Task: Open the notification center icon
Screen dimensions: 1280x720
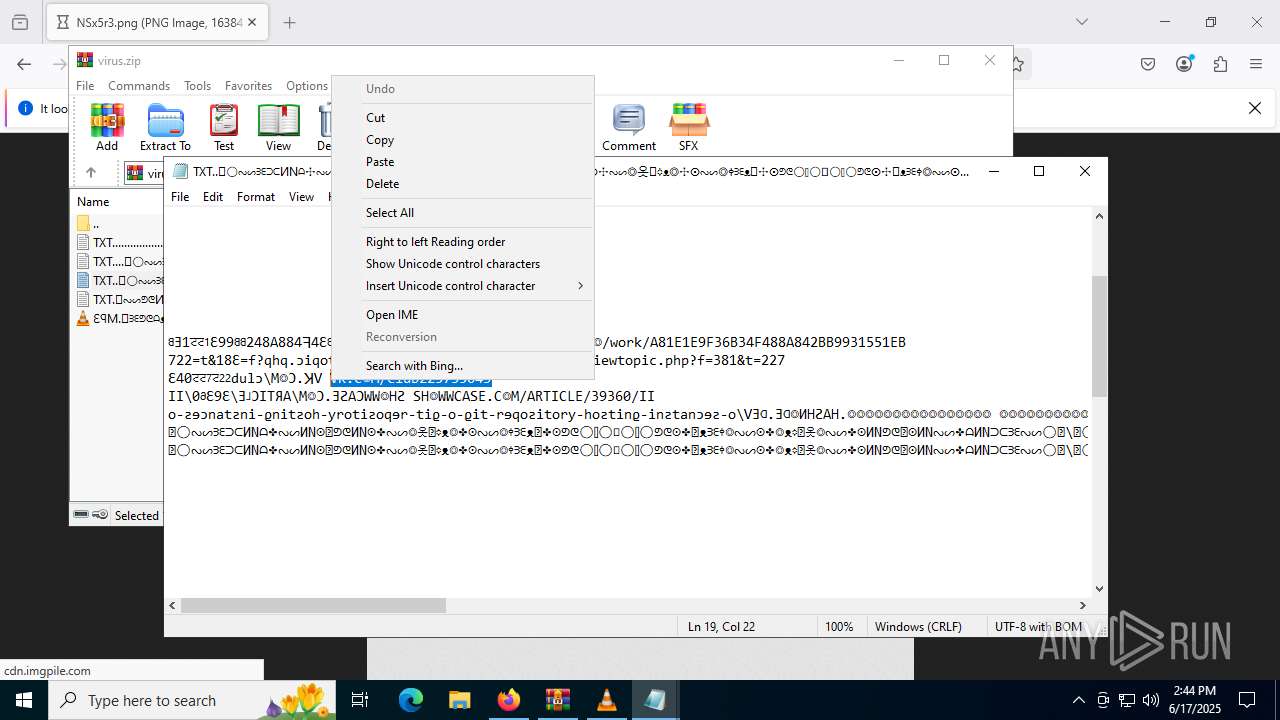Action: tap(1247, 700)
